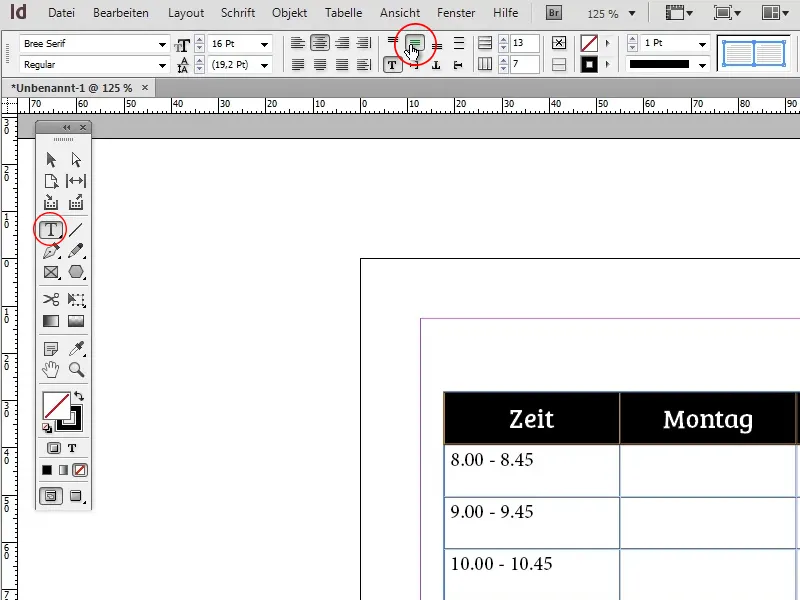Select the Gap tool
This screenshot has height=600, width=800.
click(76, 181)
